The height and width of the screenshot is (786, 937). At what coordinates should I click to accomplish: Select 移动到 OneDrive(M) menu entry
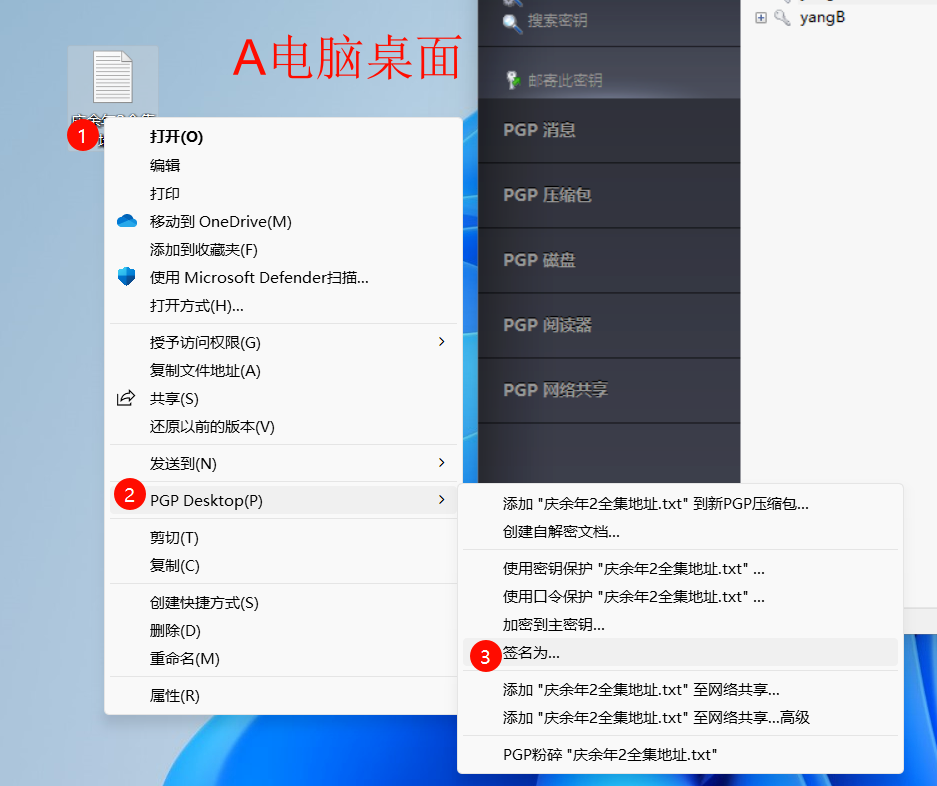283,221
